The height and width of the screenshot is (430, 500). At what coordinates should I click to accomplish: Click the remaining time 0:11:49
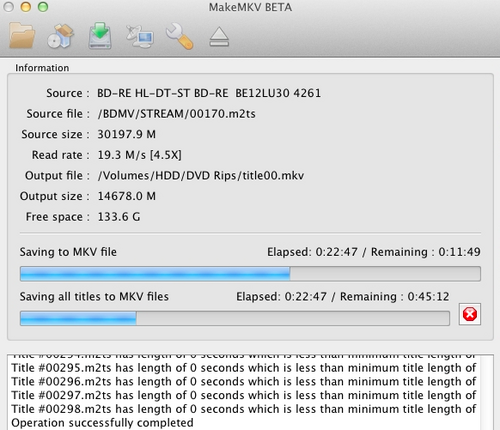click(x=459, y=252)
